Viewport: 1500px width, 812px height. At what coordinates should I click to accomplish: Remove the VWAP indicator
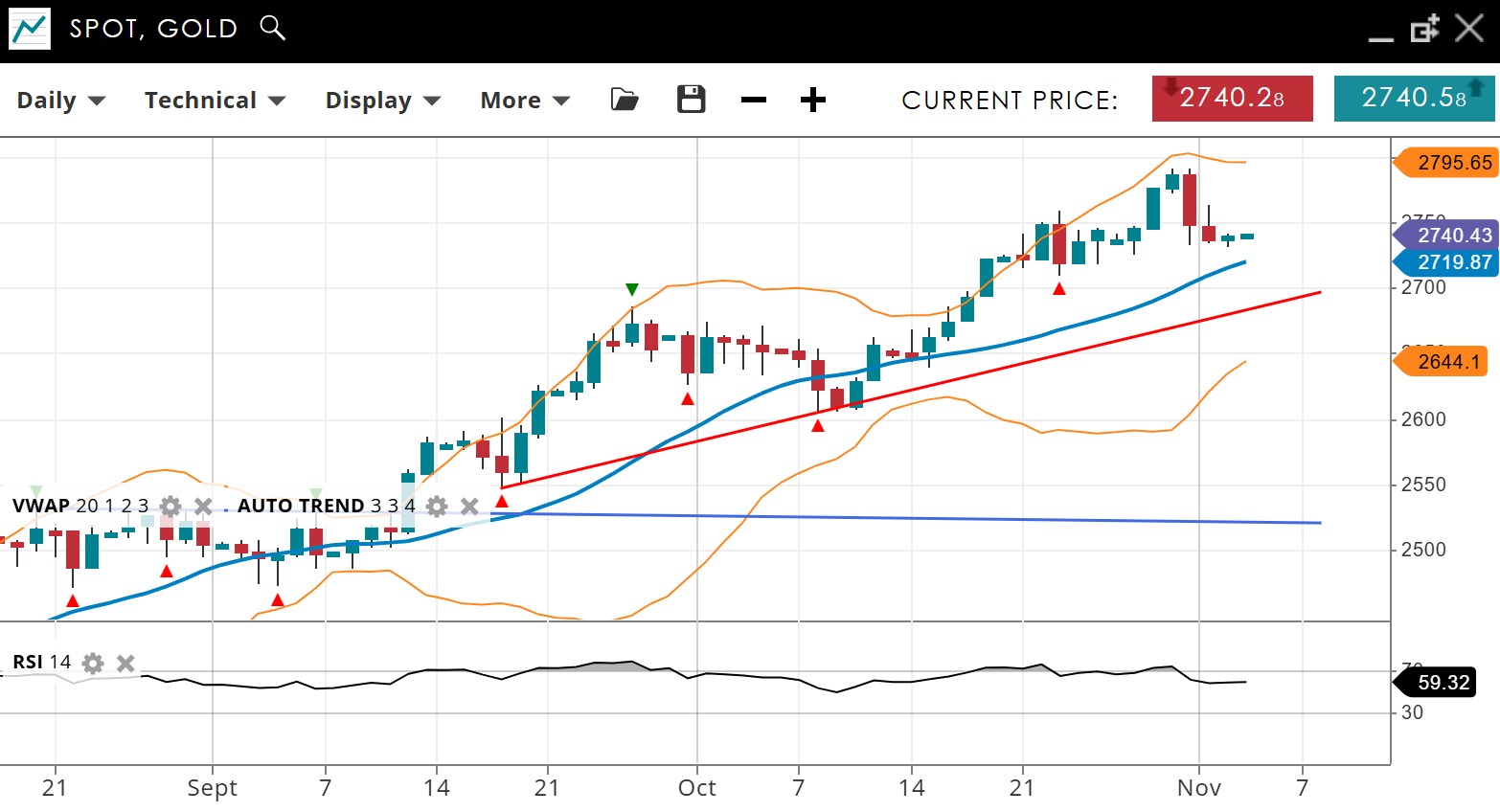(203, 506)
